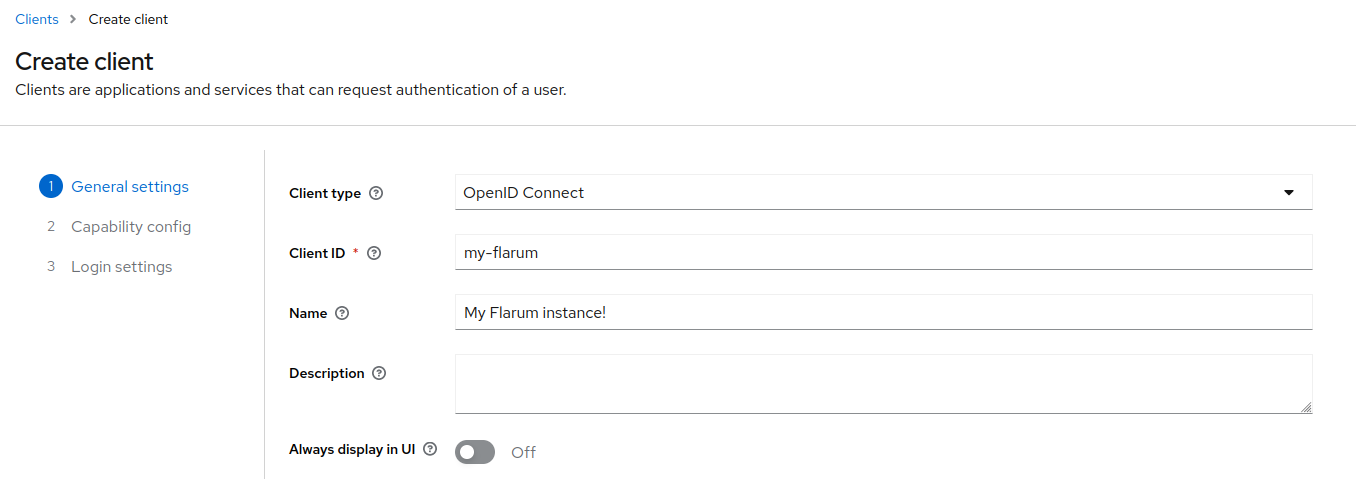Open the Clients breadcrumb link

(x=37, y=19)
